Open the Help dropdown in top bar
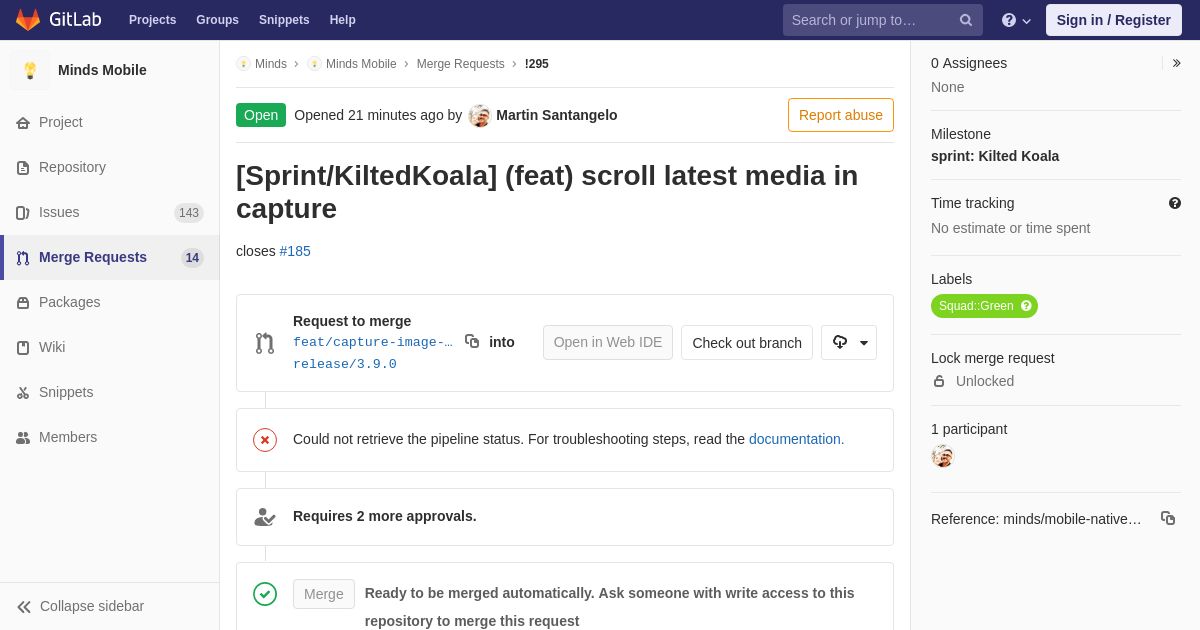The image size is (1200, 630). (x=1016, y=20)
